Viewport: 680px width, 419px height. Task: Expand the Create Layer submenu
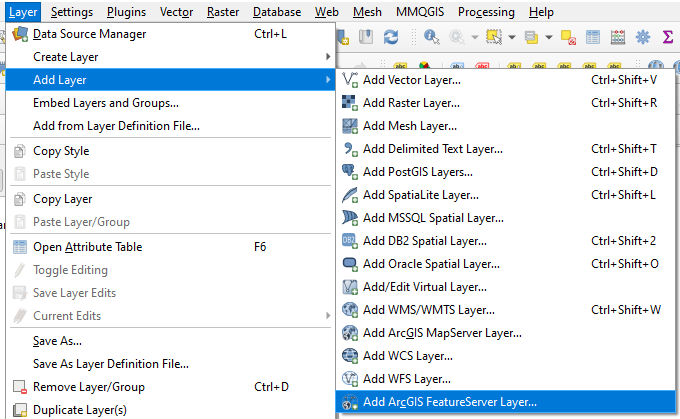click(170, 57)
